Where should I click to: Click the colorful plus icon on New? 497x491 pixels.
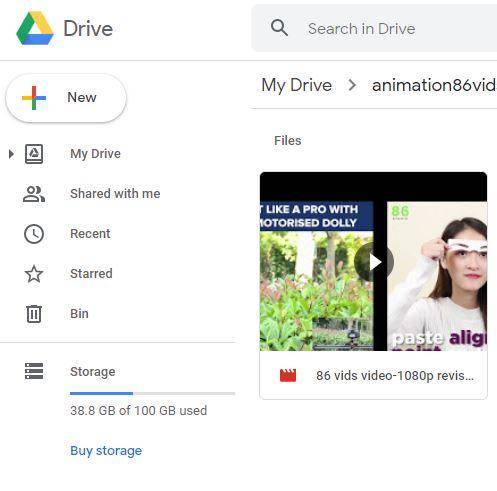[34, 98]
